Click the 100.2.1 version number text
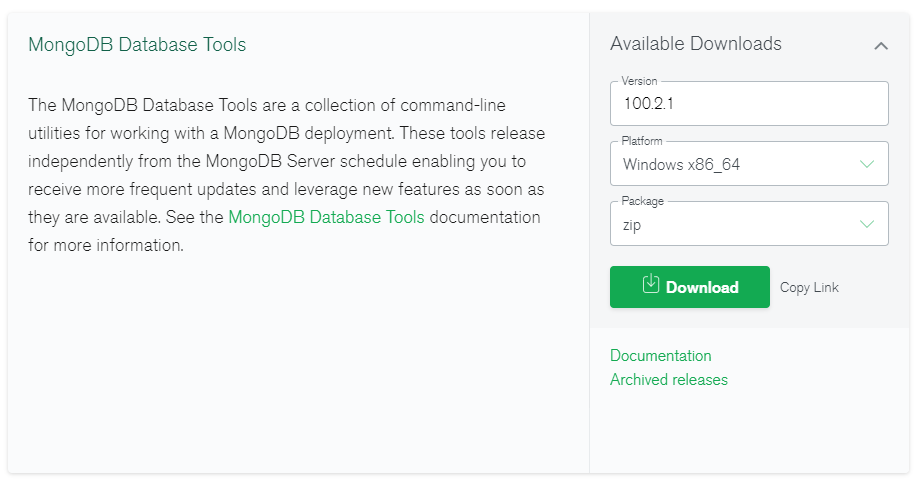 [649, 104]
